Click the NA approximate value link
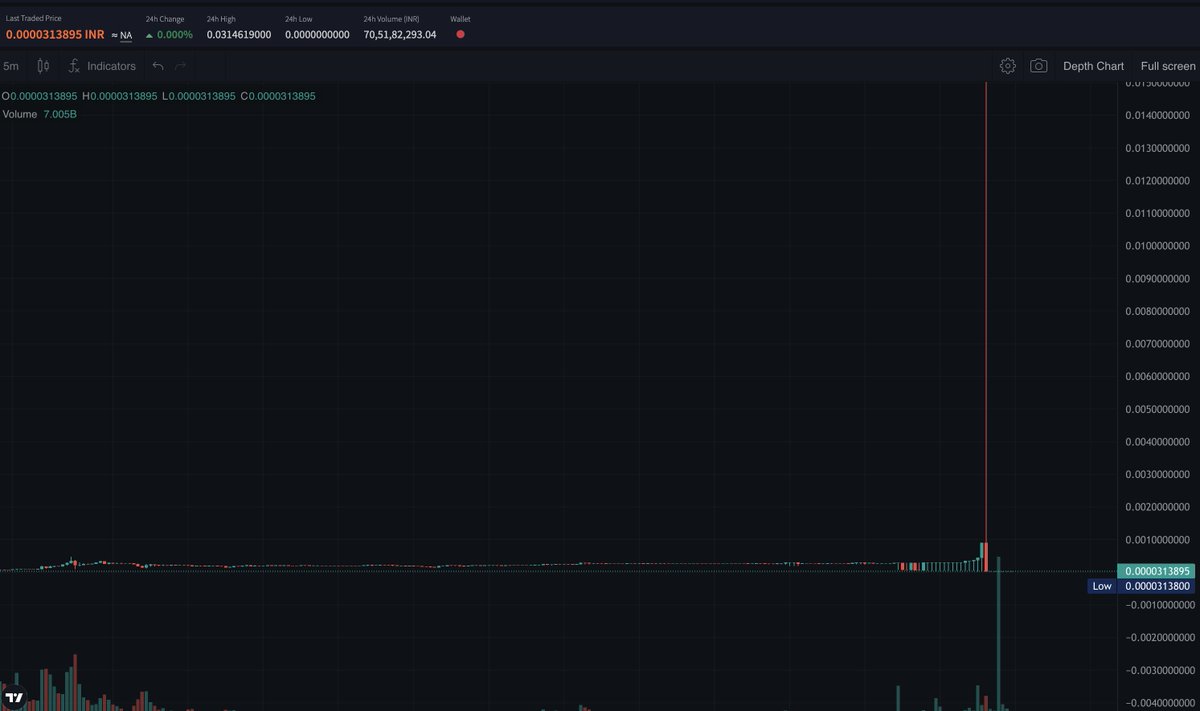 click(125, 34)
